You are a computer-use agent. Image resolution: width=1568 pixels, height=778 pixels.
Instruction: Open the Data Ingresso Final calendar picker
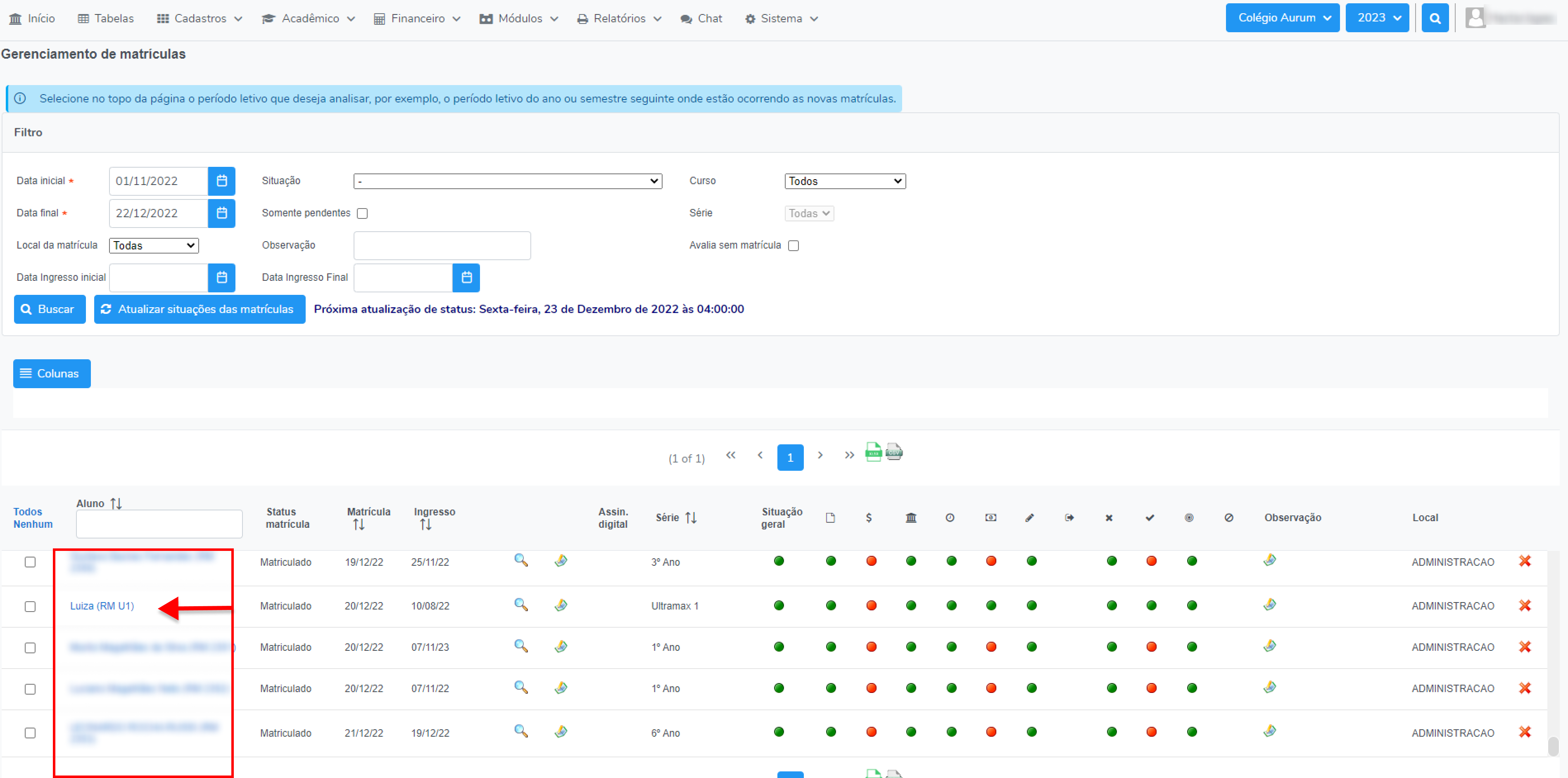click(466, 278)
